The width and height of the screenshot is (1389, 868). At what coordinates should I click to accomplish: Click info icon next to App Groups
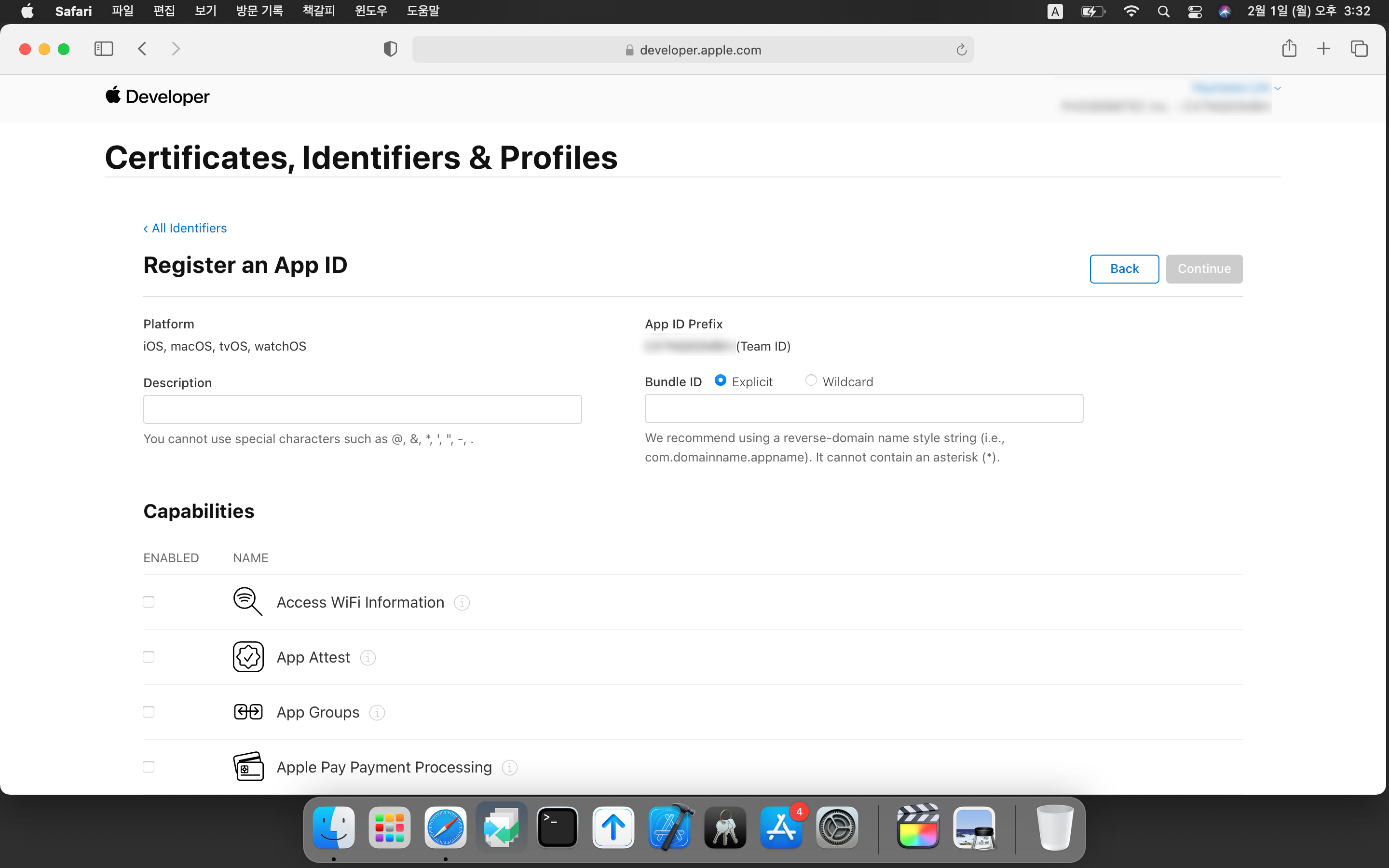[x=377, y=712]
